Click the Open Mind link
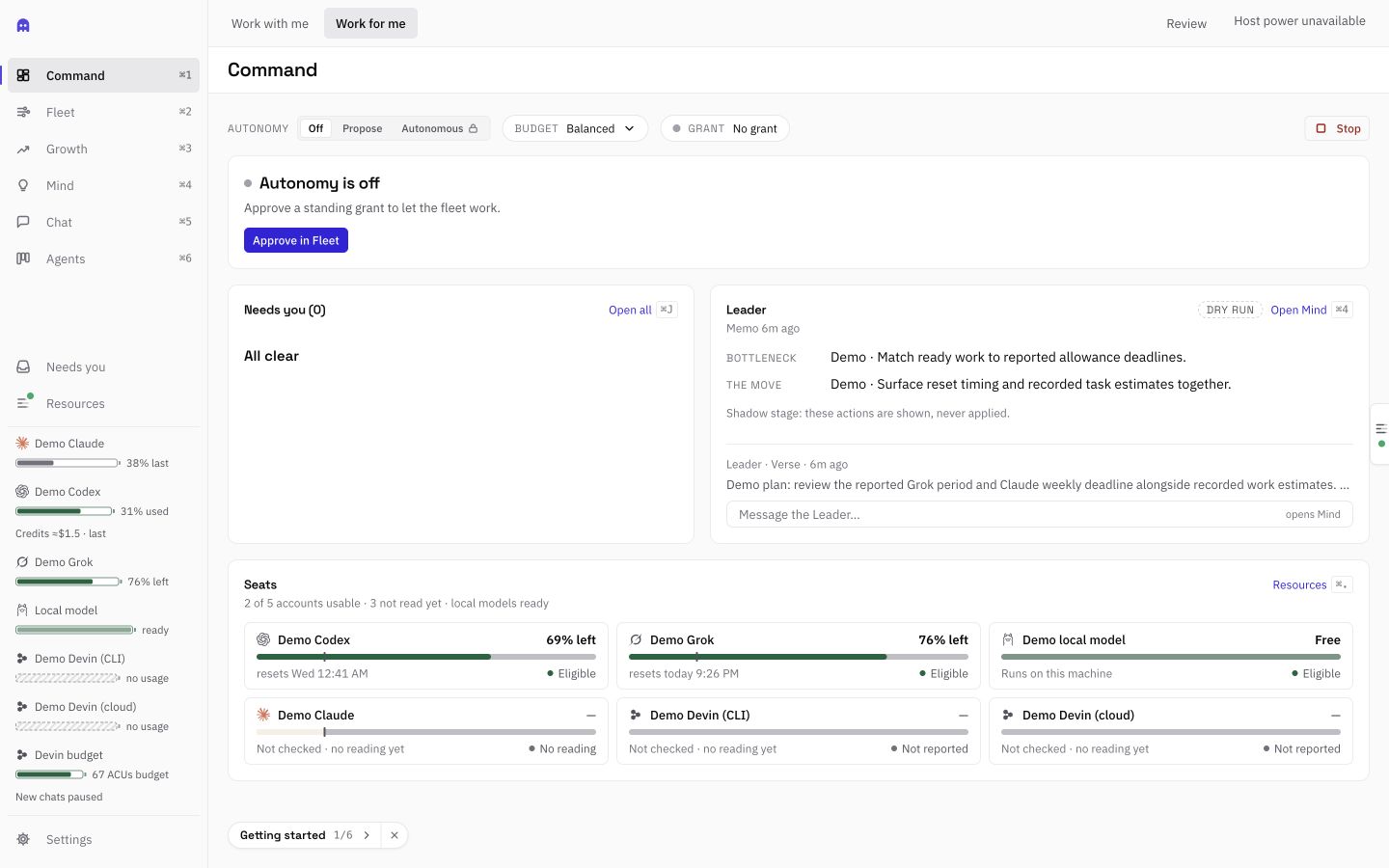The width and height of the screenshot is (1389, 868). pos(1298,310)
